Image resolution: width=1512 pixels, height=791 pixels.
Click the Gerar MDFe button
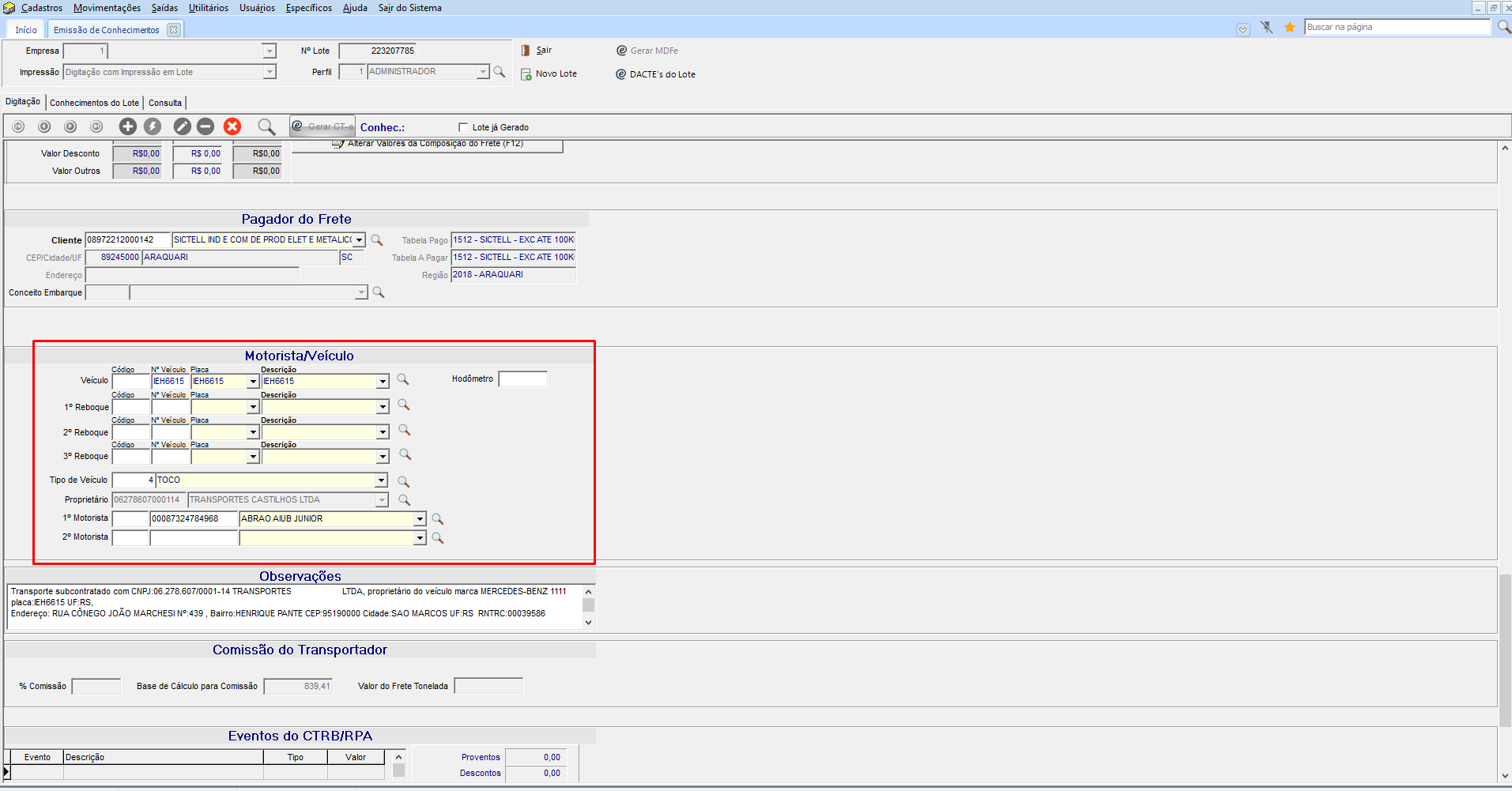pyautogui.click(x=647, y=51)
